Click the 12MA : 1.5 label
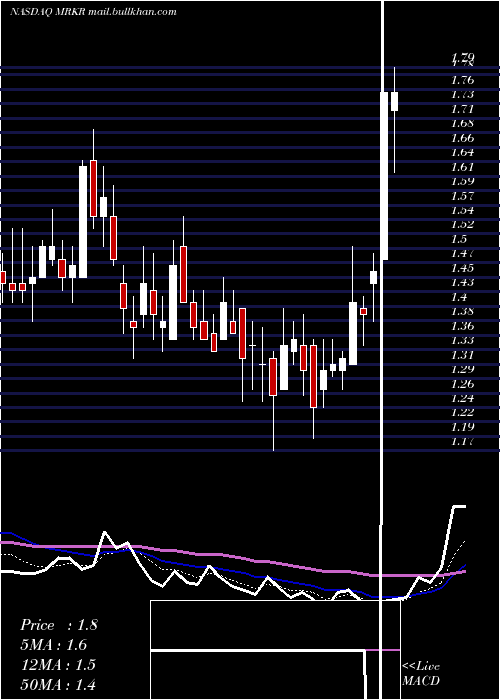This screenshot has width=500, height=700. coord(58,664)
